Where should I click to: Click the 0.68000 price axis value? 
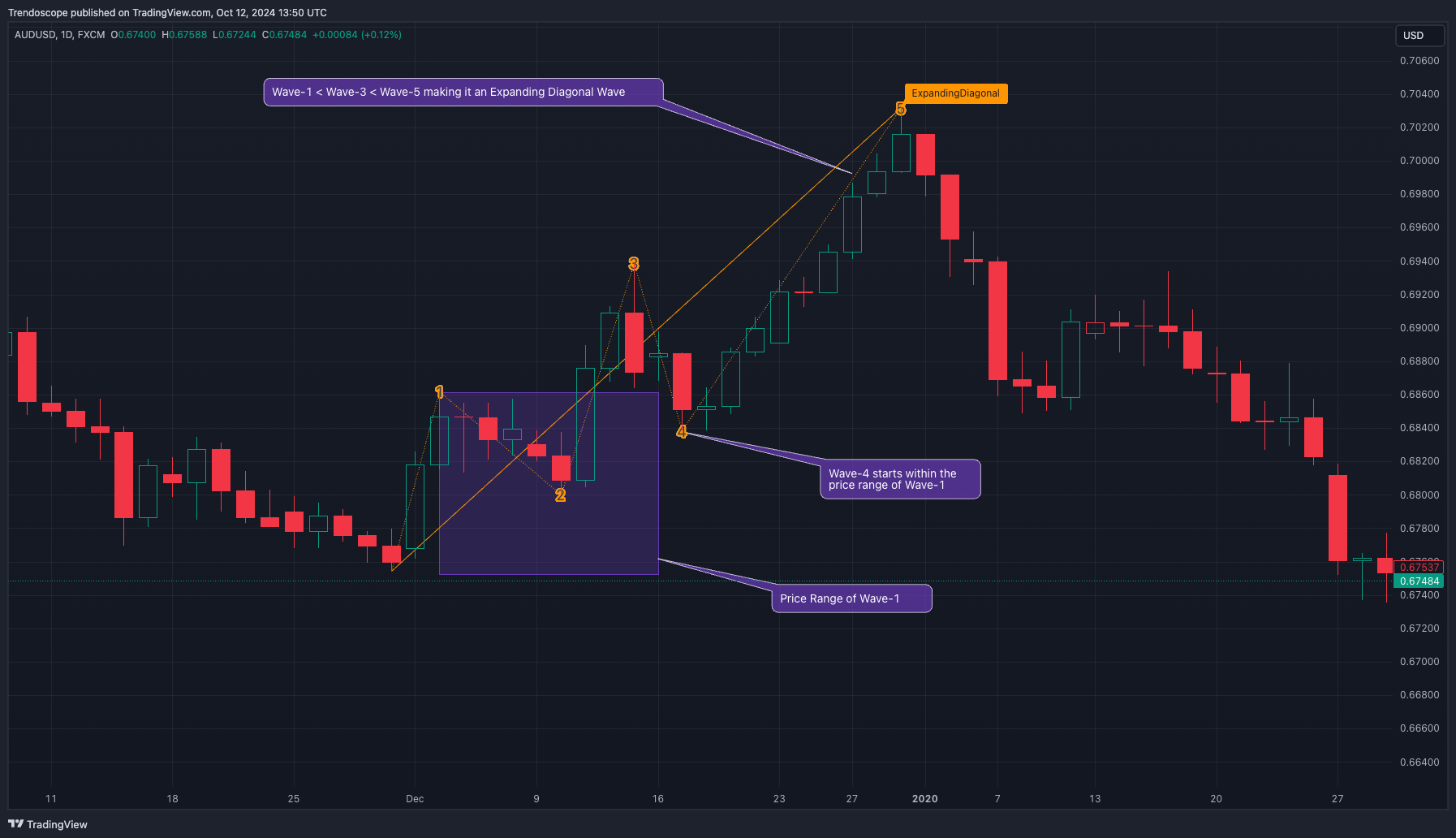click(x=1419, y=495)
